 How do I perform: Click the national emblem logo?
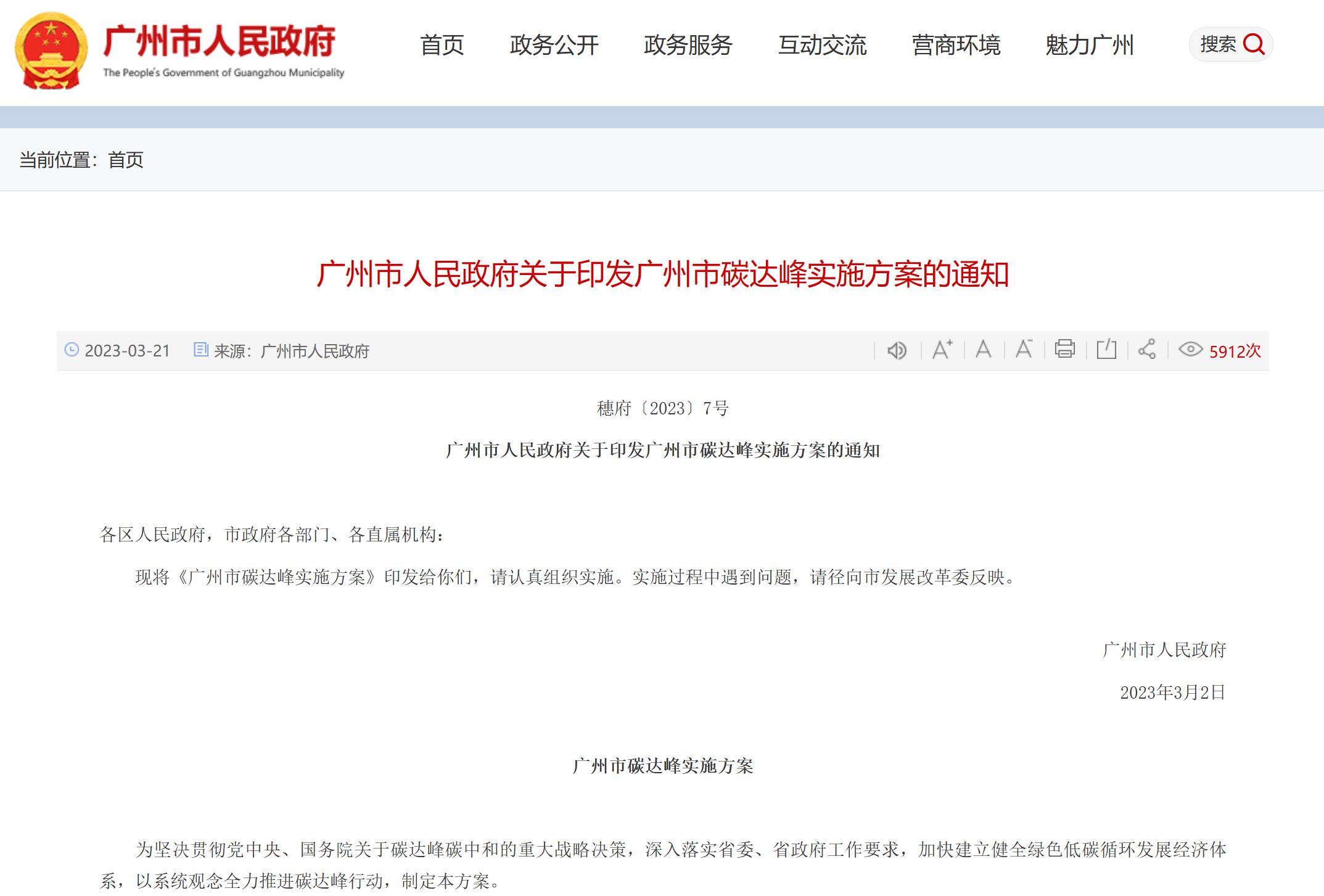51,51
